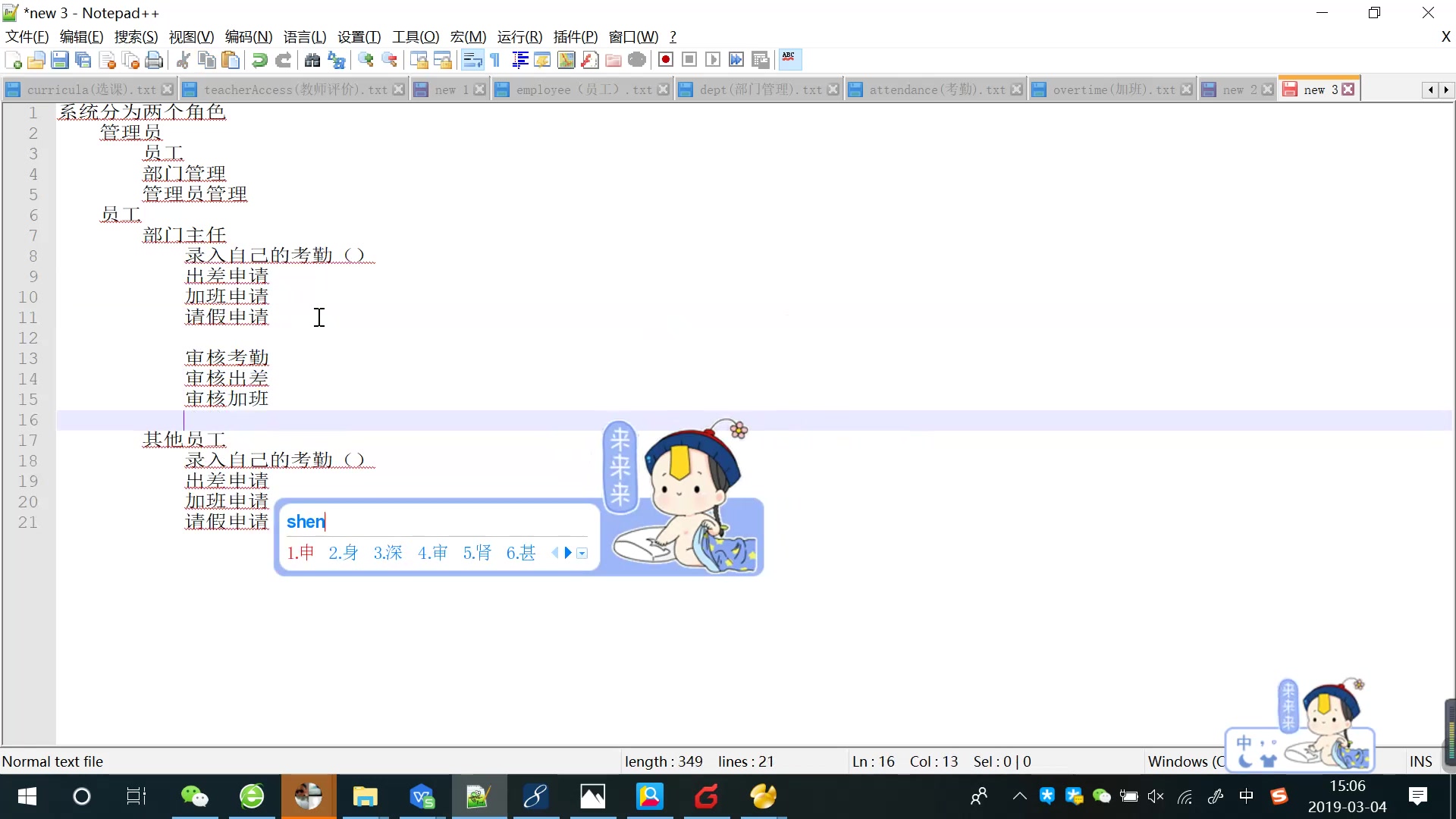Screen dimensions: 1456x819
Task: Open the Windows Start menu
Action: pyautogui.click(x=27, y=796)
